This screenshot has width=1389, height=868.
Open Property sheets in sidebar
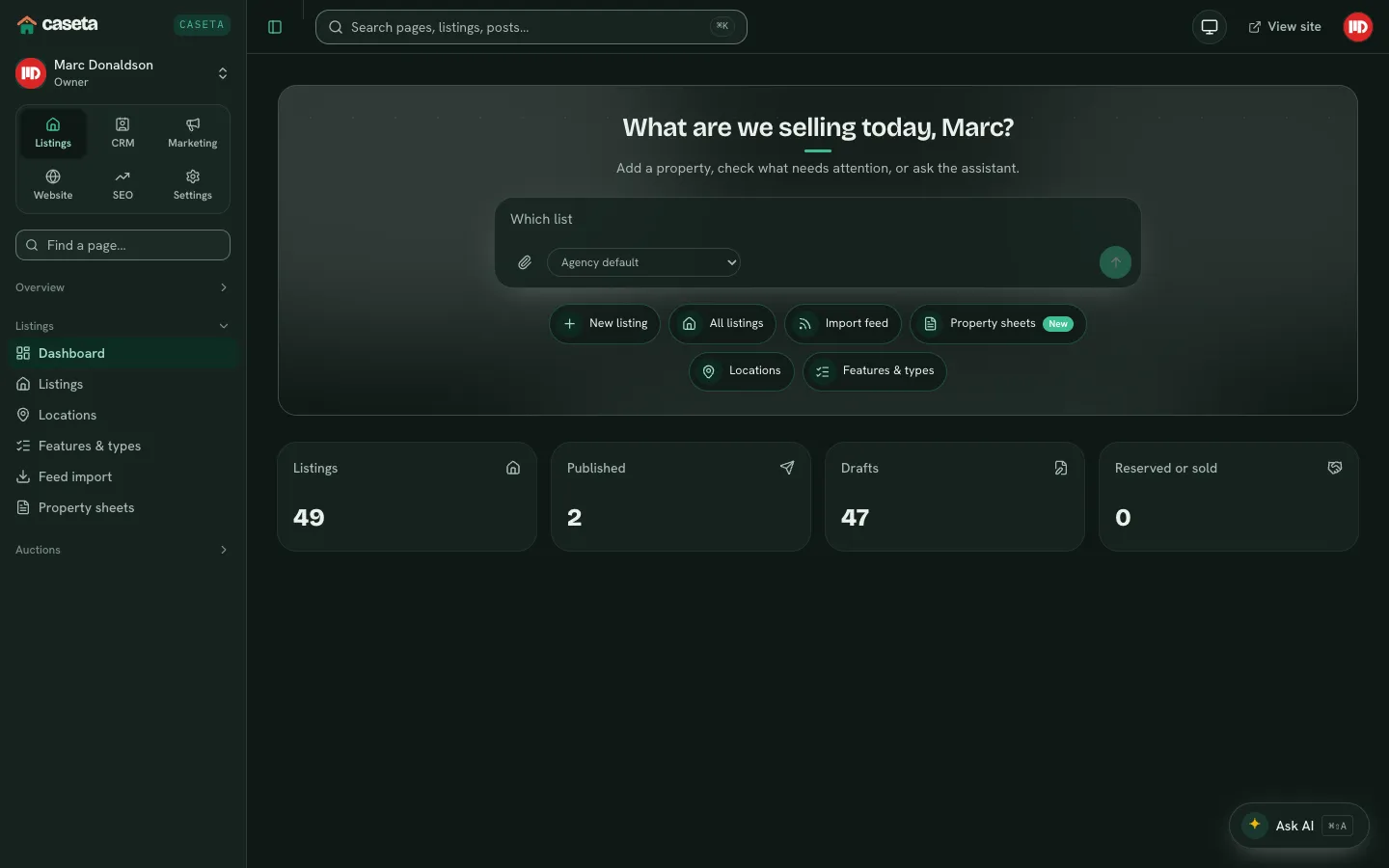click(x=123, y=507)
